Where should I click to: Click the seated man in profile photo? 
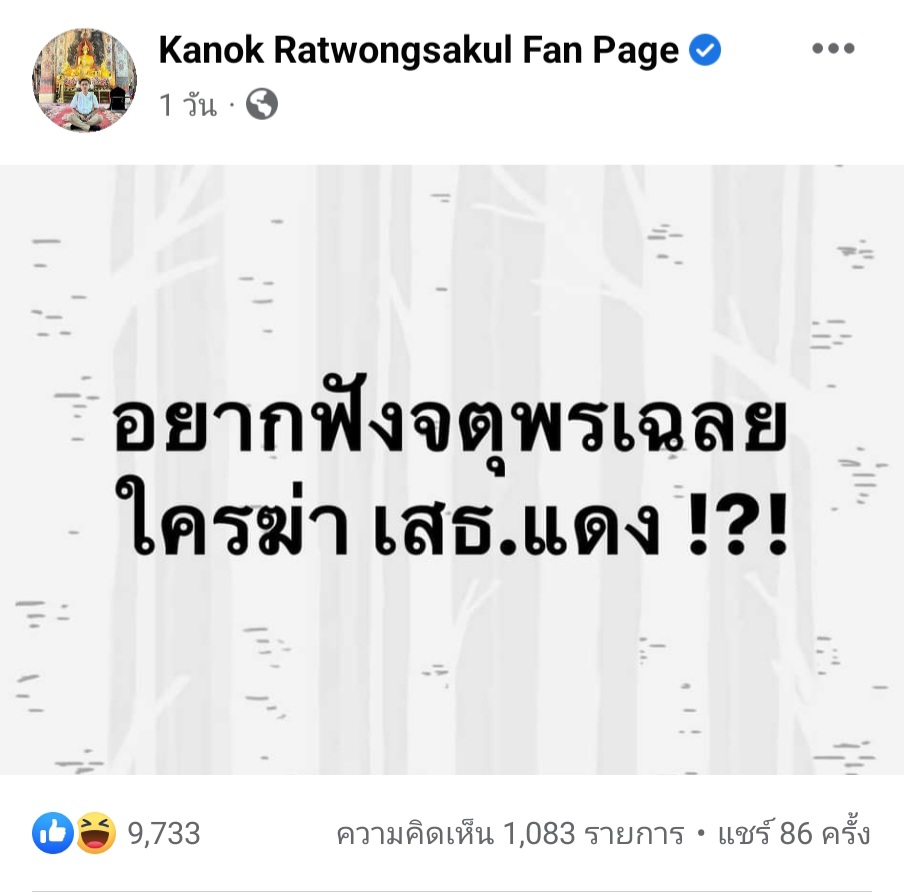click(84, 104)
